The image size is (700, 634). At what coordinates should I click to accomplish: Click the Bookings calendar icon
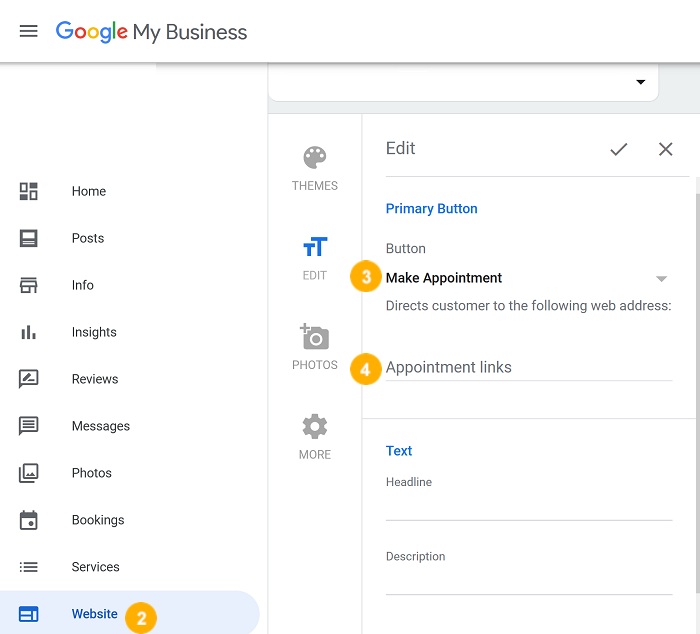pyautogui.click(x=29, y=520)
